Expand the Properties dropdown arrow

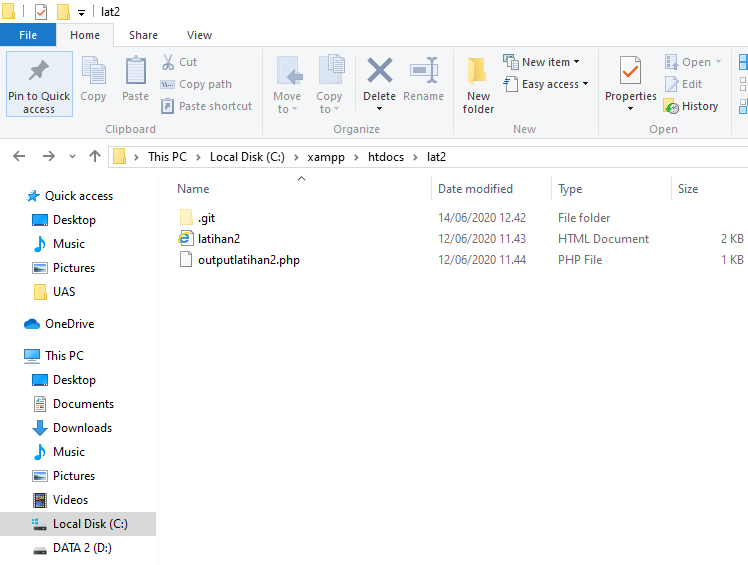(x=630, y=109)
